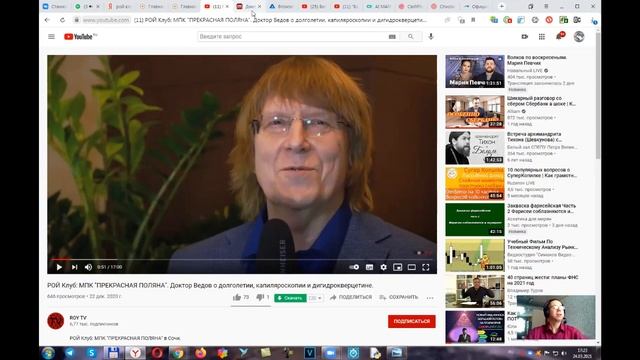Open the player settings gear
This screenshot has height=360, width=640.
(x=383, y=267)
